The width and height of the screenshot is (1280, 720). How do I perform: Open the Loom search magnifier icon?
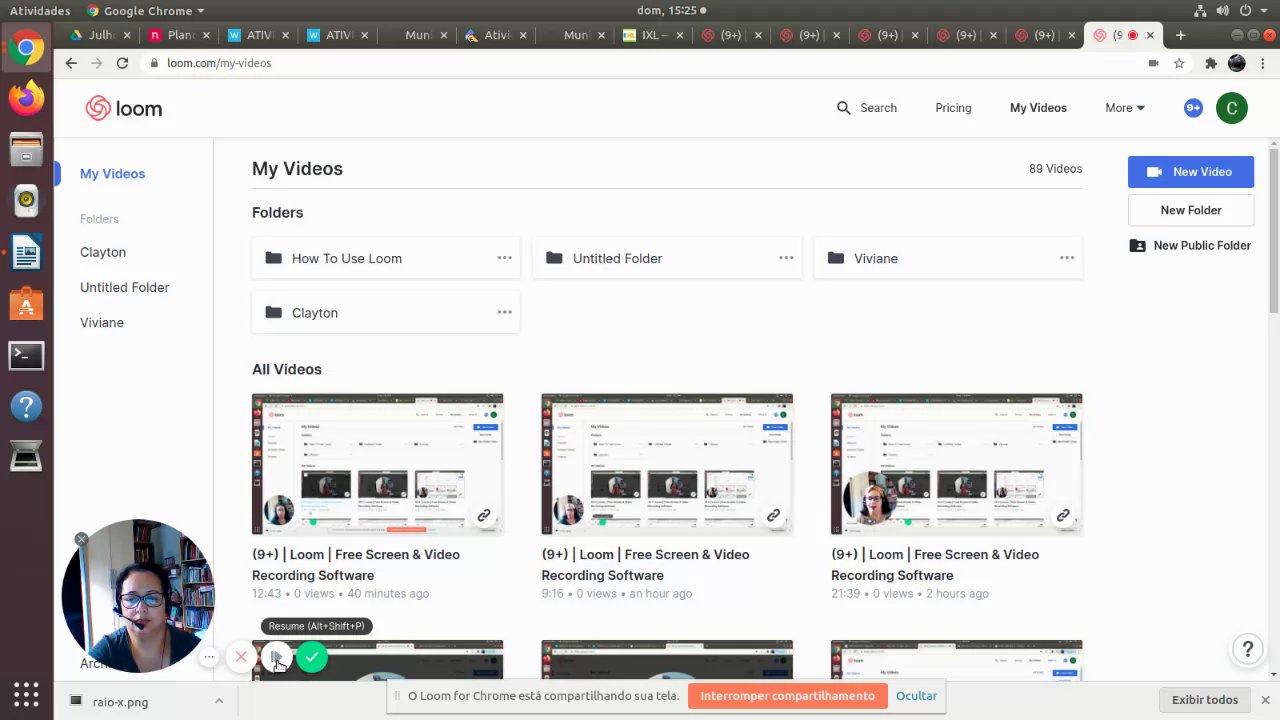point(844,108)
